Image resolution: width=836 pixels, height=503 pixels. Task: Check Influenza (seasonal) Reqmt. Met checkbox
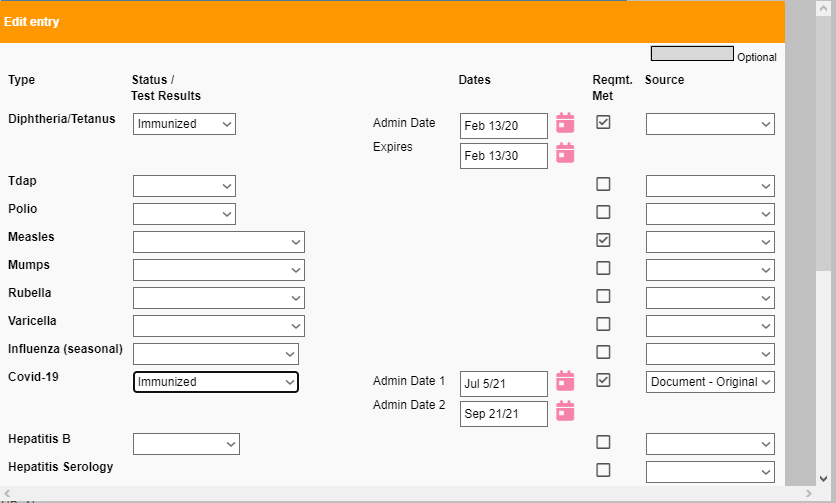603,352
